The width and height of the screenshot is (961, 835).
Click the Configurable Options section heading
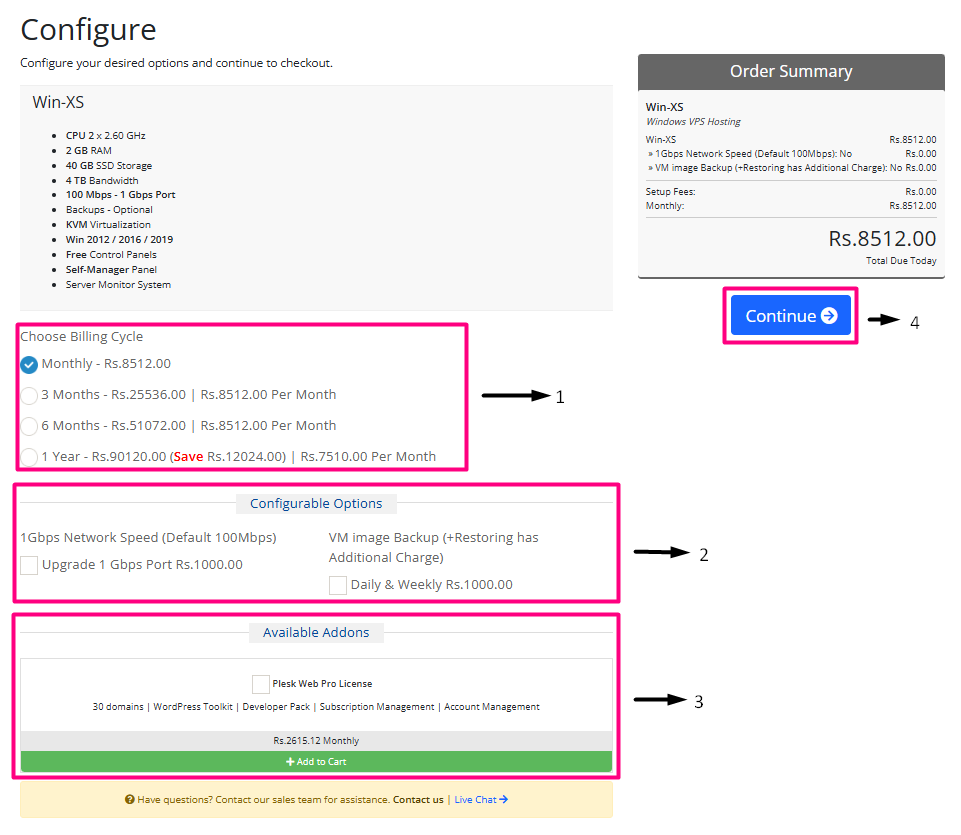tap(316, 503)
